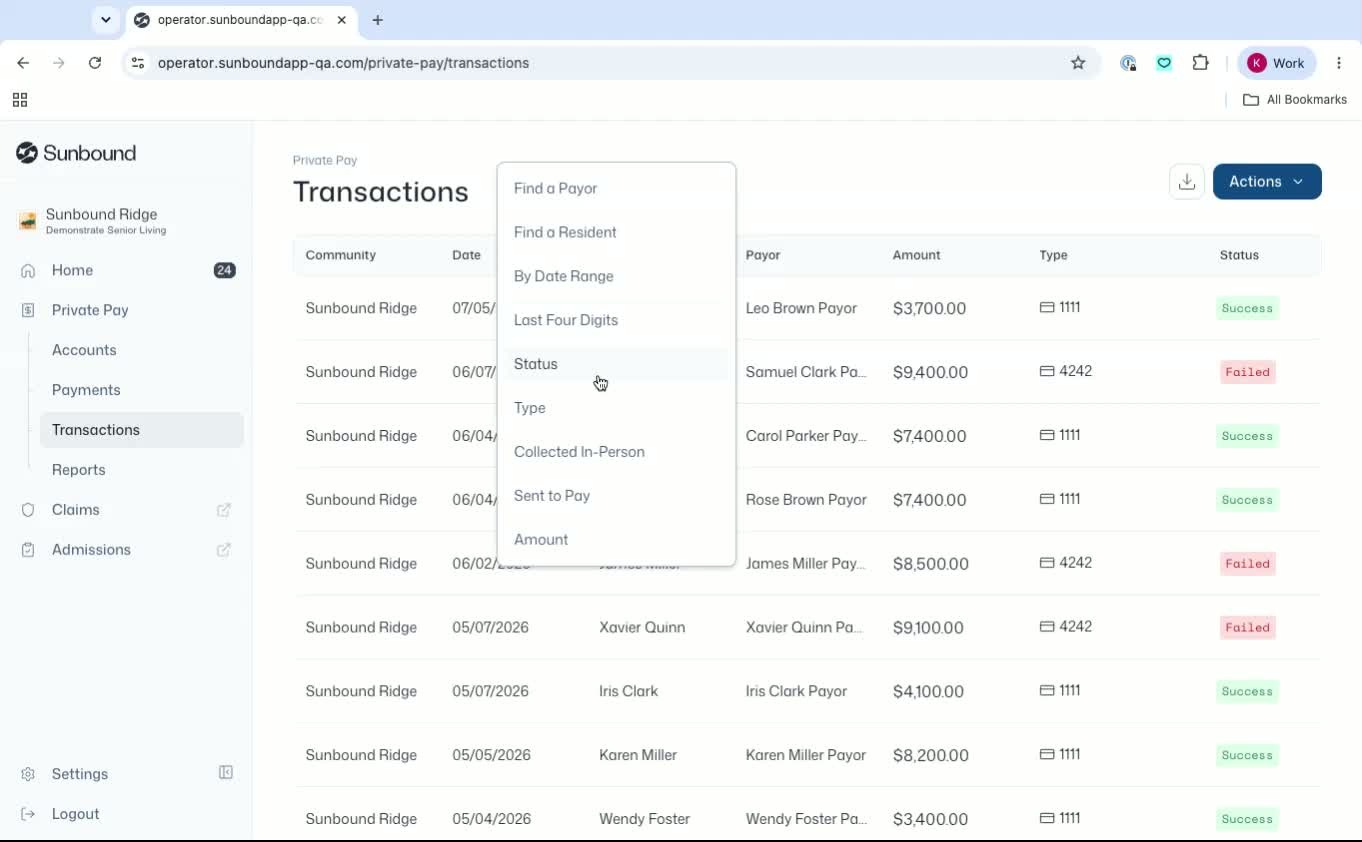Screen dimensions: 1362x842
Task: Expand the tab search chevron
Action: (x=105, y=20)
